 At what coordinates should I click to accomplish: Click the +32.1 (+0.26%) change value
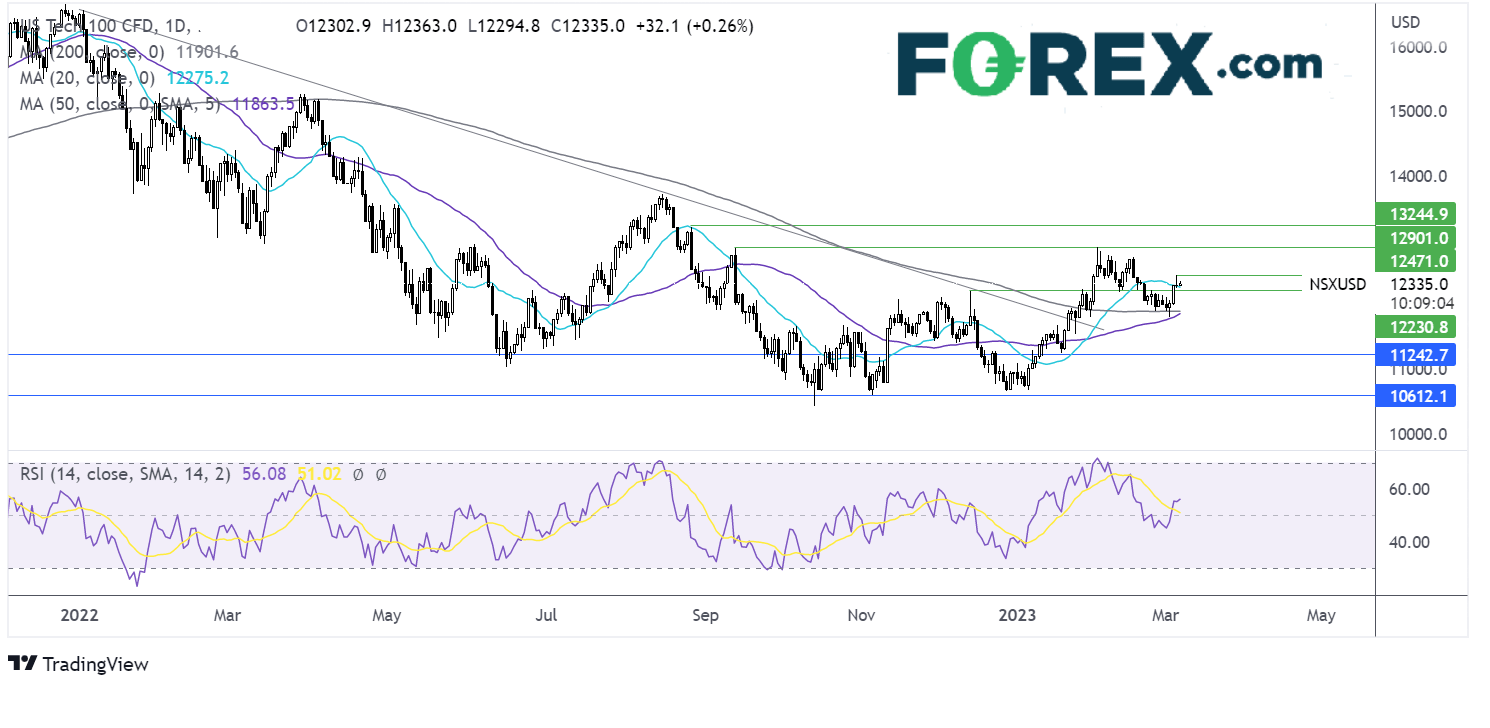(x=693, y=27)
